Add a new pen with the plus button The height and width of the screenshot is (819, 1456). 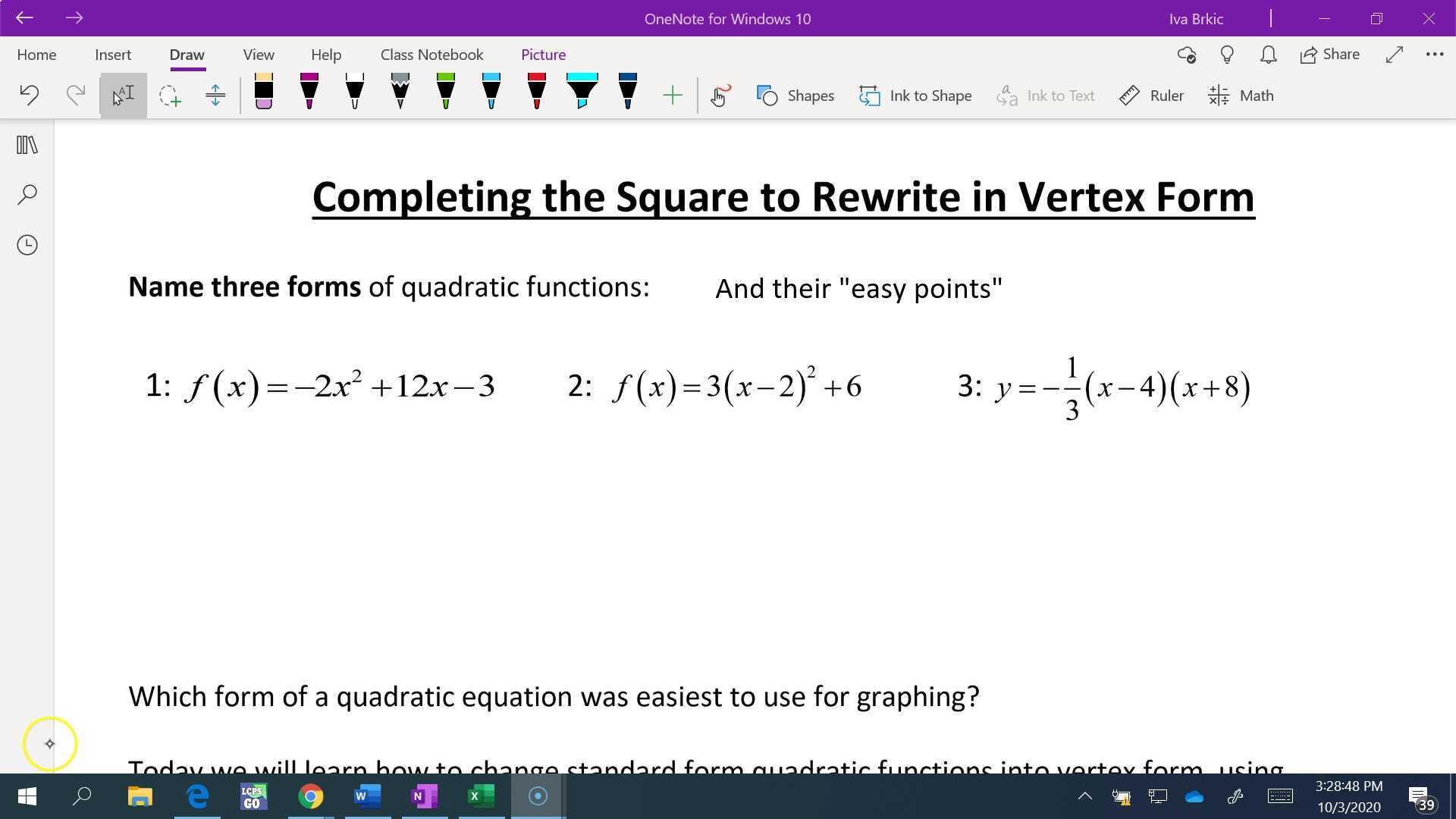click(672, 95)
